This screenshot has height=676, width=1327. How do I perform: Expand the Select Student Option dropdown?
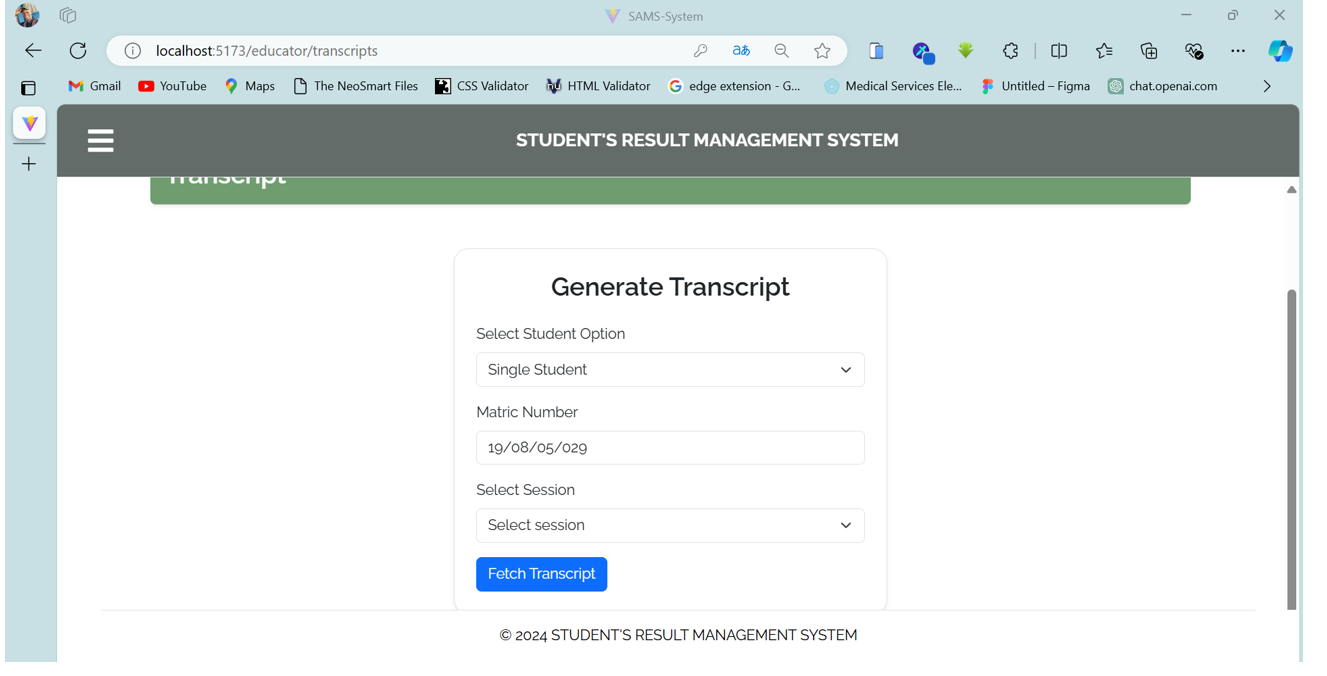tap(670, 370)
